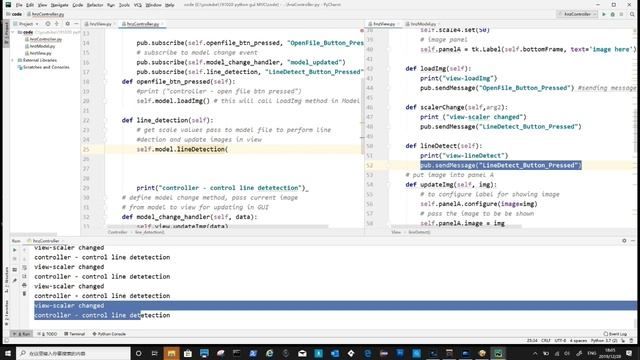Toggle the Favorites side tool stripe button
640x360 pixels.
(6, 313)
